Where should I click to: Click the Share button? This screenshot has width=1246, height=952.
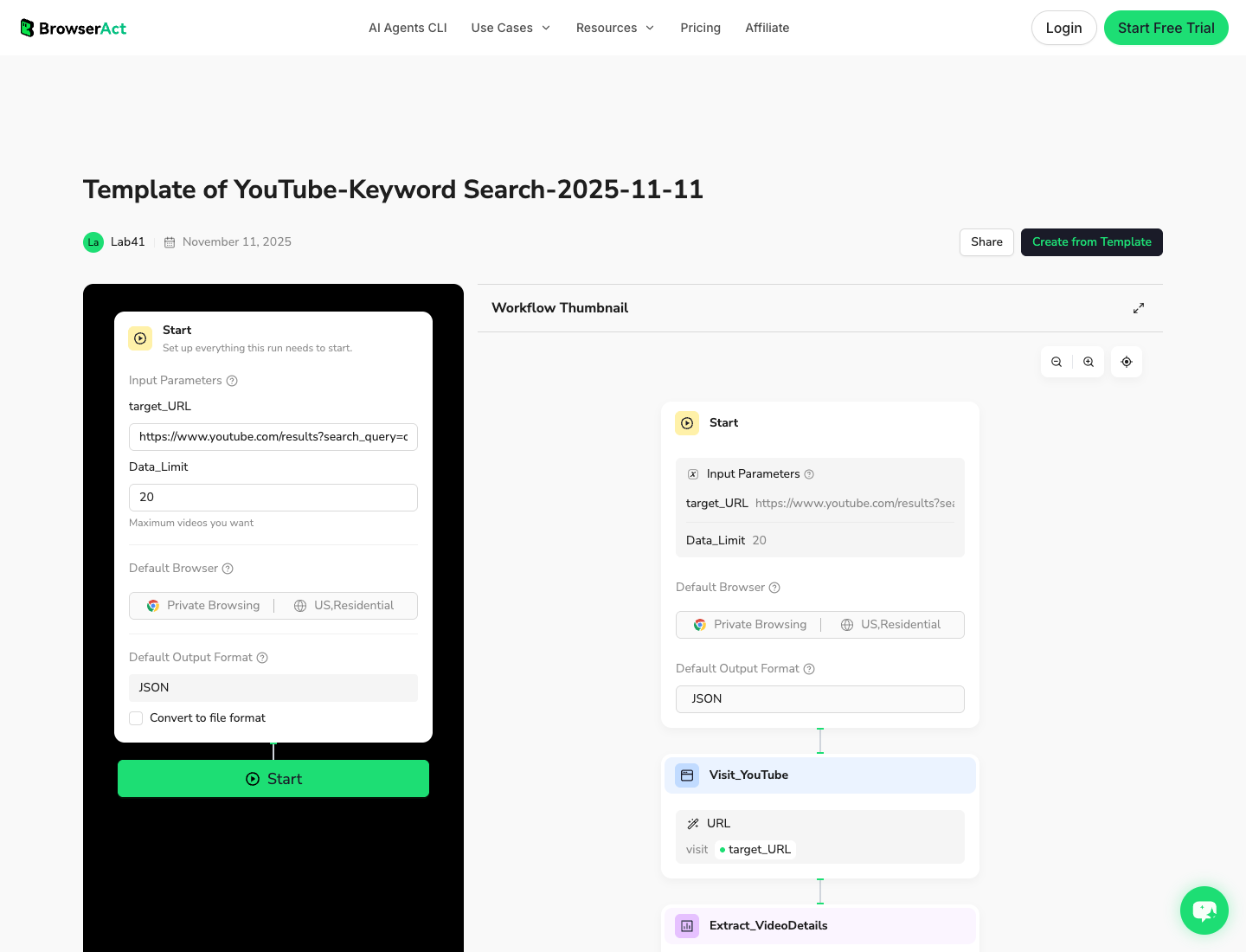[986, 242]
